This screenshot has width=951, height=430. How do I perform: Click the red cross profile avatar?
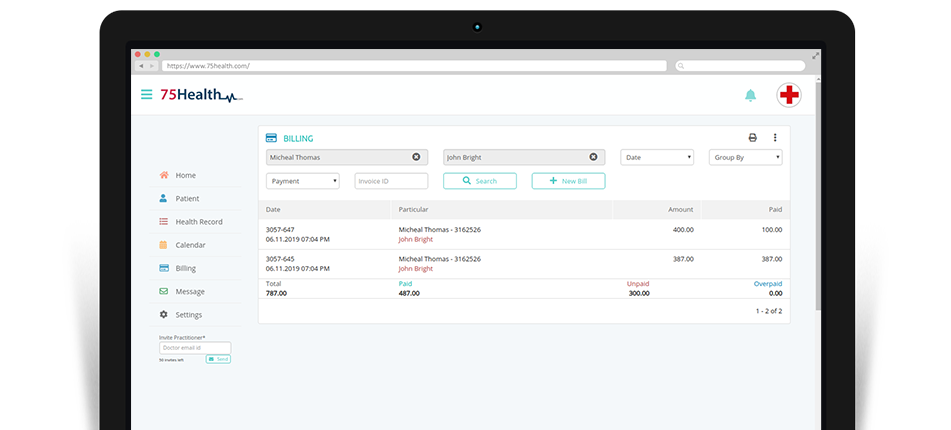[789, 95]
